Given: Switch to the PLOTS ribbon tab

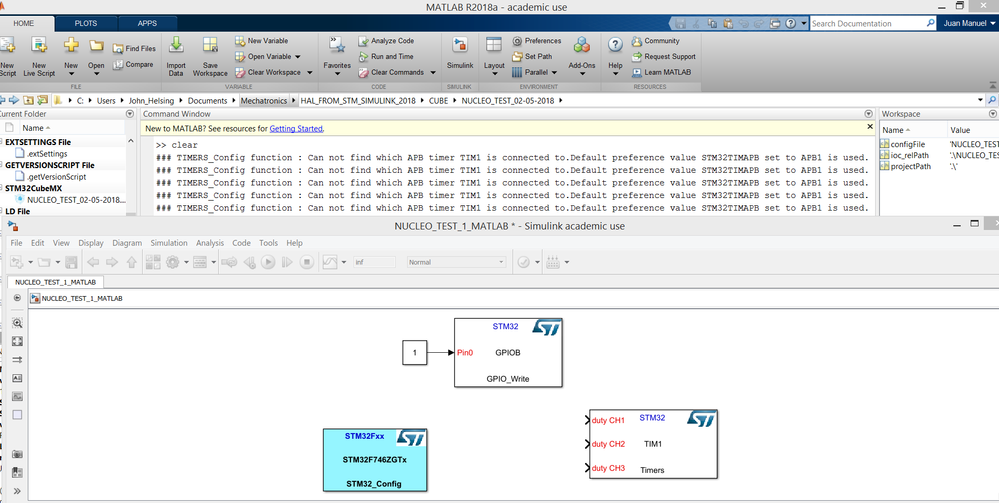Looking at the screenshot, I should pyautogui.click(x=86, y=23).
